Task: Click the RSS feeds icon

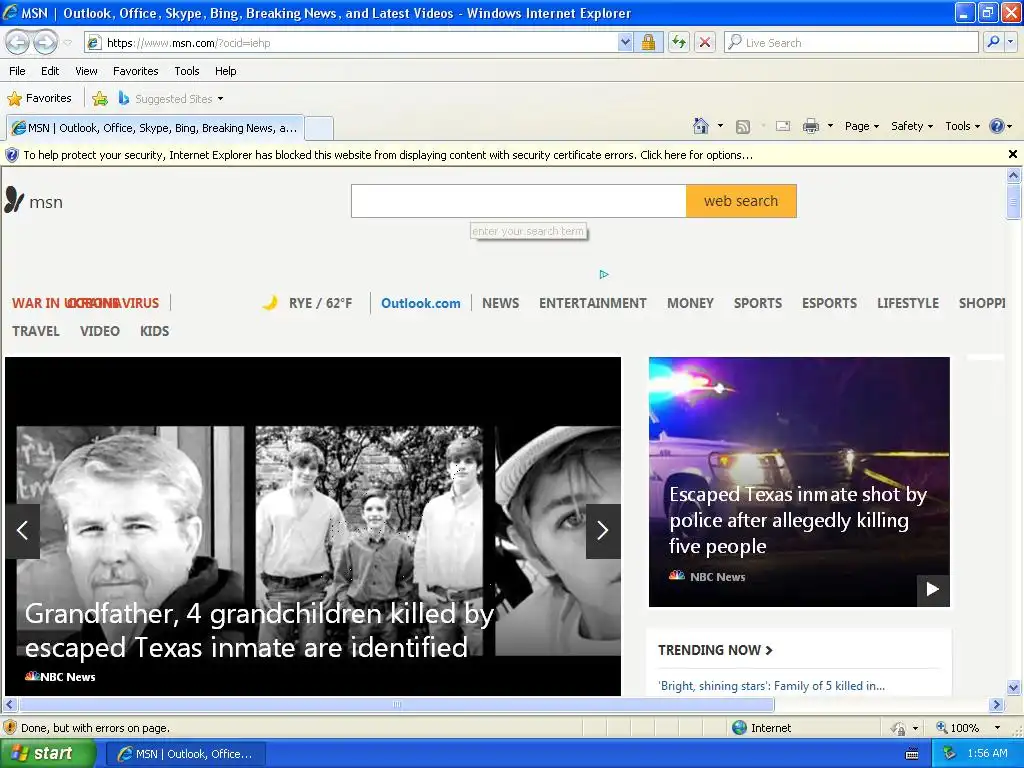Action: (x=743, y=127)
